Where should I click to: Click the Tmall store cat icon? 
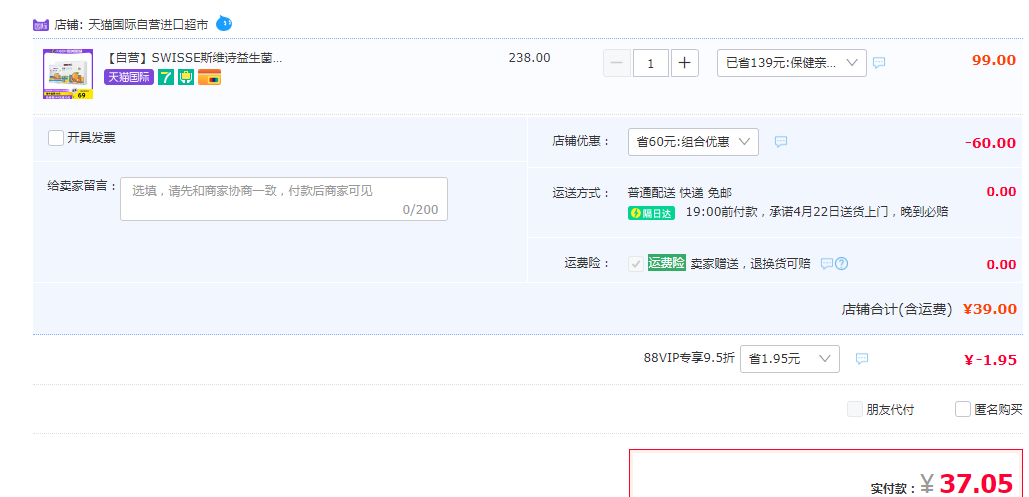[41, 25]
